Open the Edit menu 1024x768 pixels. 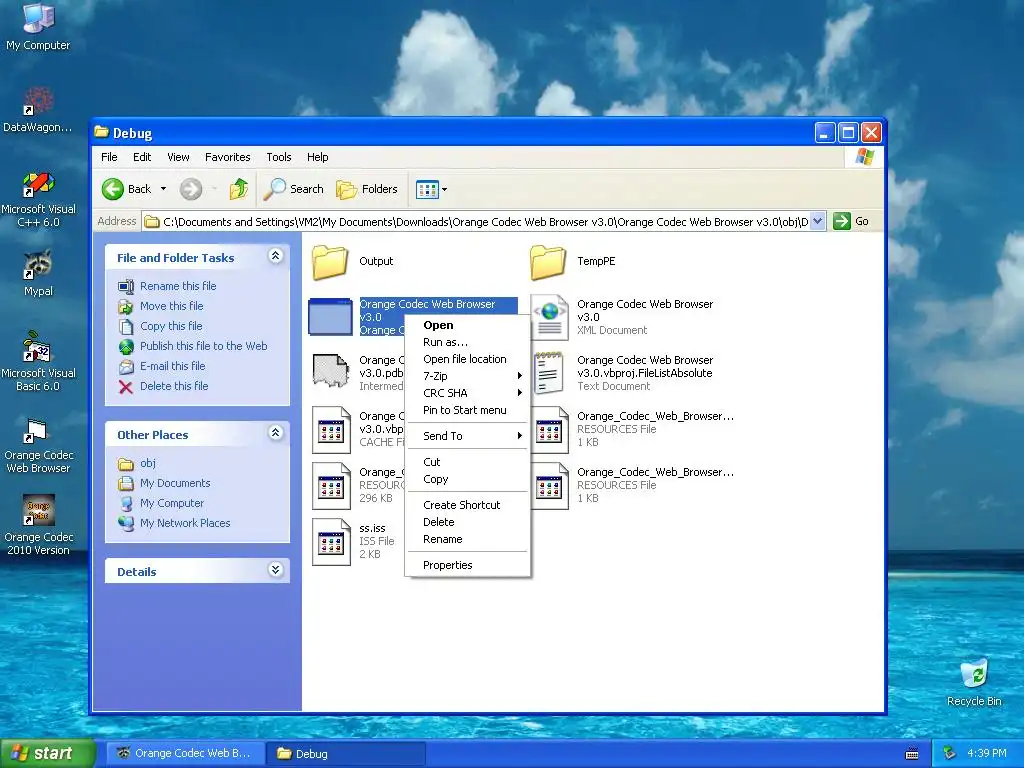point(142,157)
